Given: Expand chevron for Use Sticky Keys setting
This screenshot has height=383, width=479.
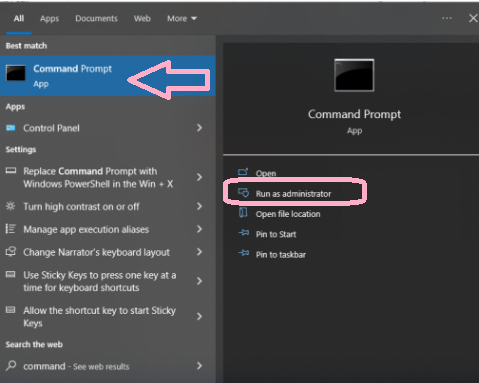Looking at the screenshot, I should tap(199, 281).
